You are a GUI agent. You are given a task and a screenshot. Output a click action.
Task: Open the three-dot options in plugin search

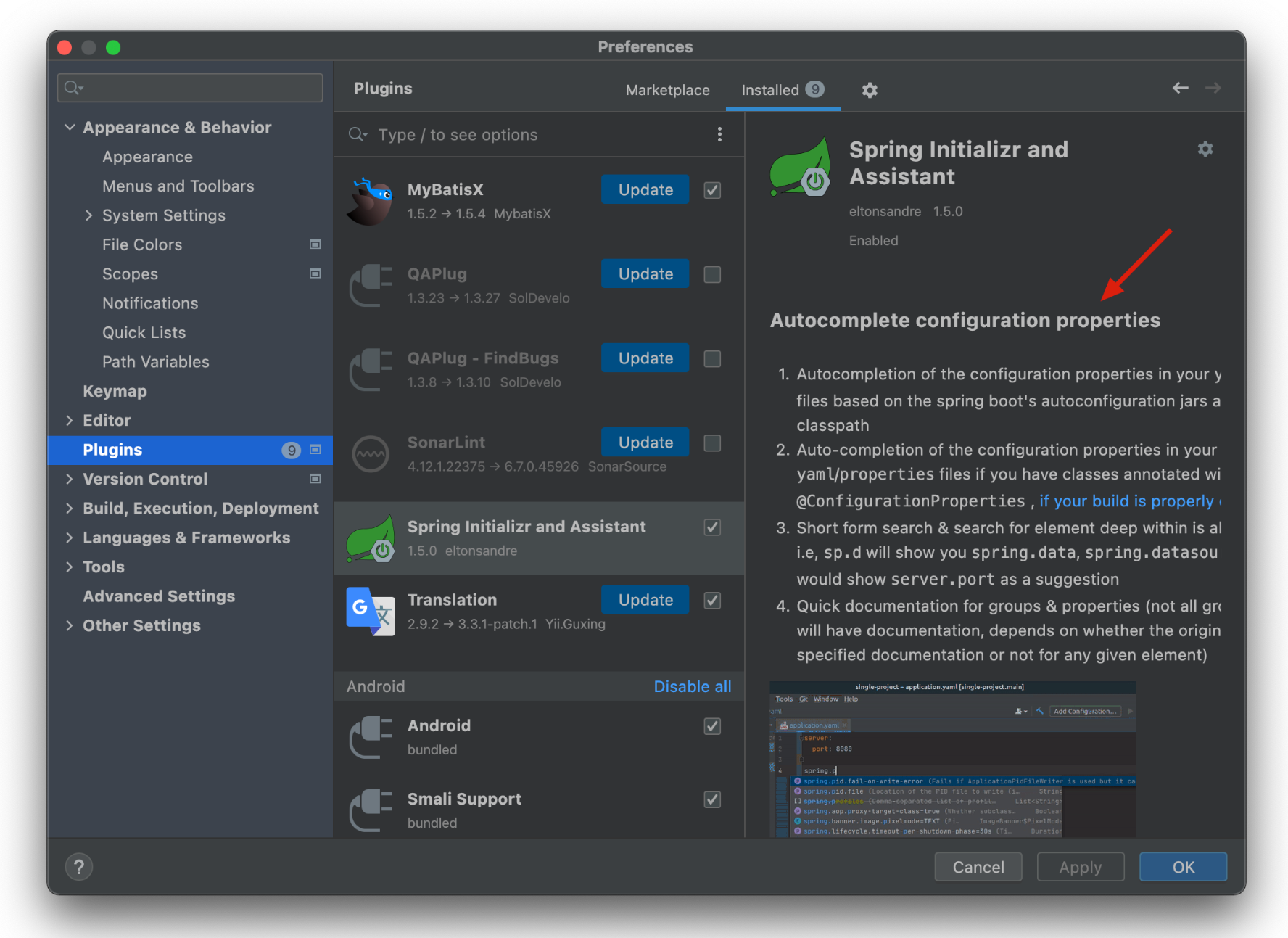[719, 135]
